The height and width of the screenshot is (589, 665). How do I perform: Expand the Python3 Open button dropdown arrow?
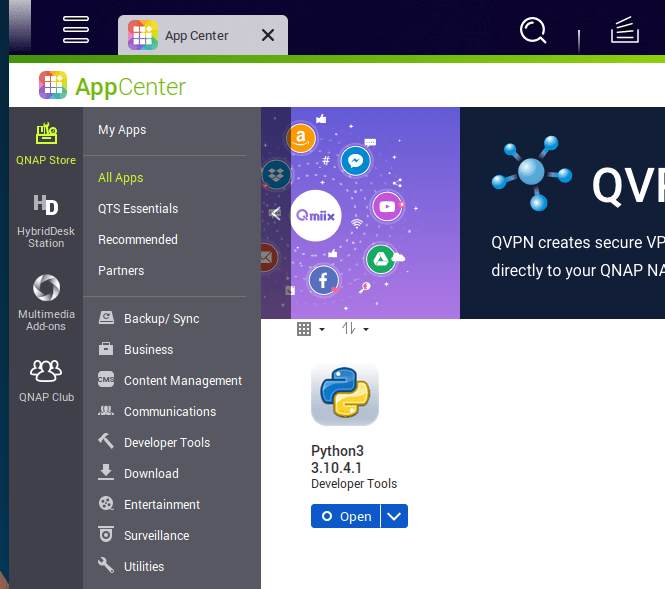pyautogui.click(x=394, y=516)
